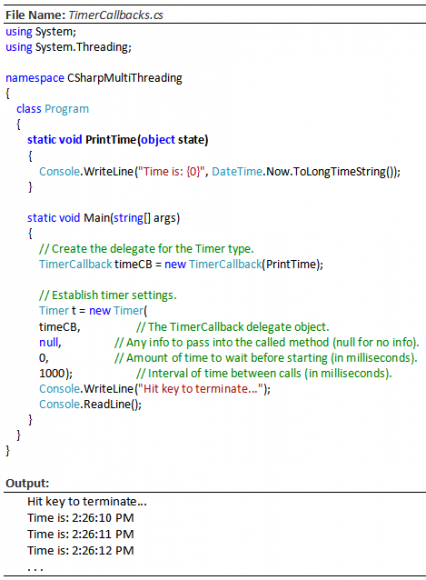
Task: Click the '1000);' argument
Action: pyautogui.click(x=56, y=373)
